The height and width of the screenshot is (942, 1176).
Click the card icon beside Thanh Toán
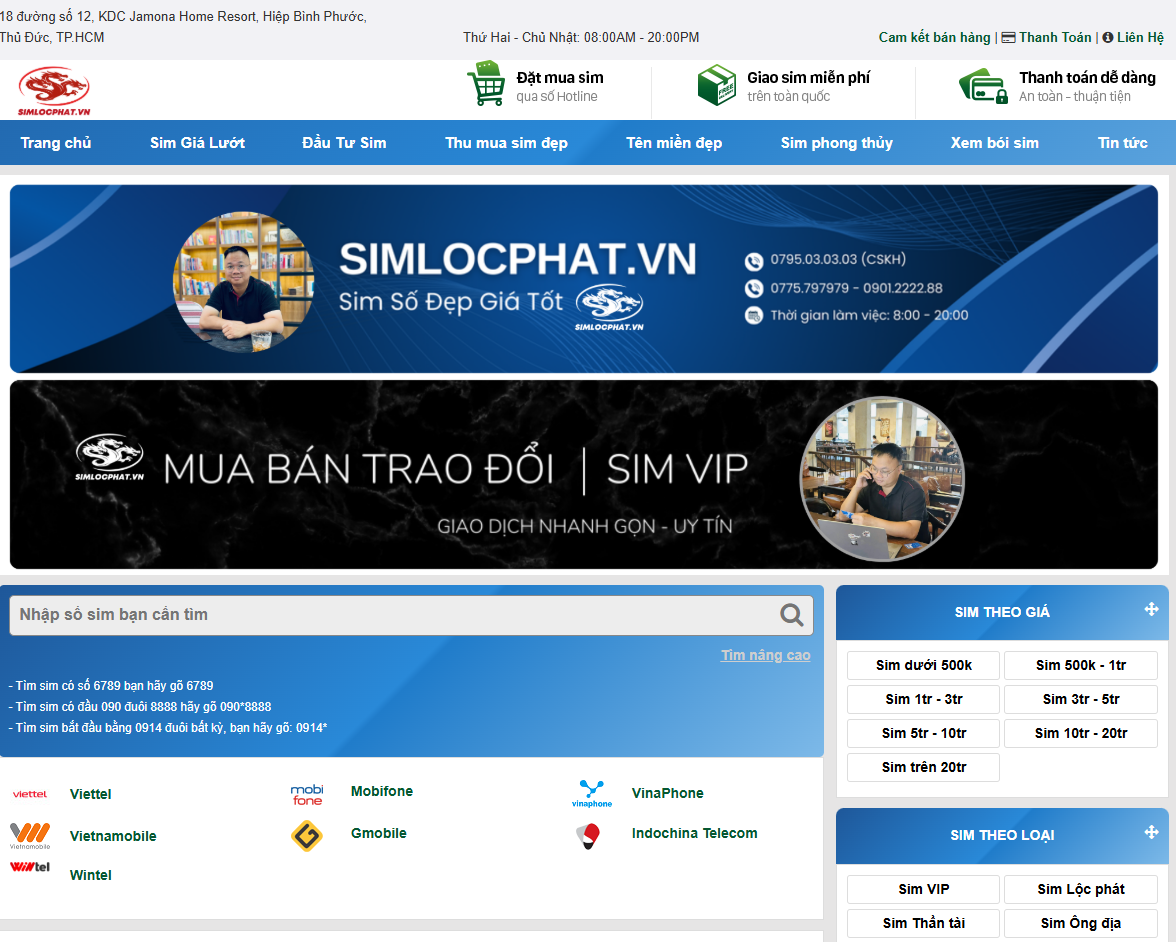[1009, 38]
